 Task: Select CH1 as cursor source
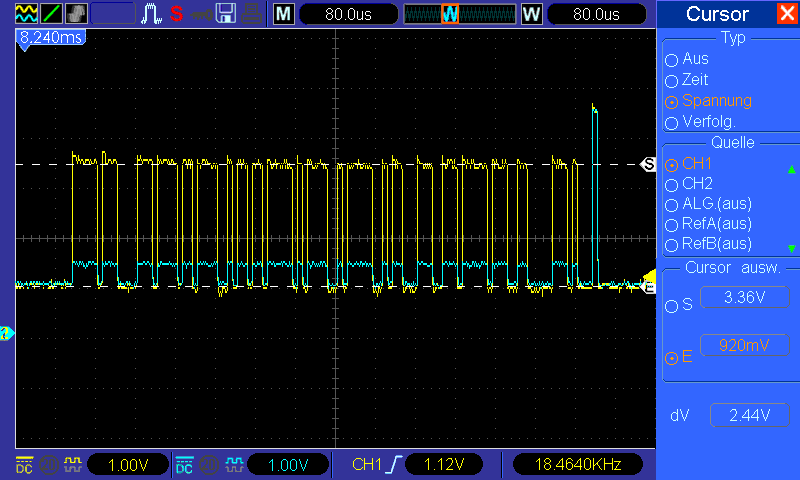pyautogui.click(x=688, y=164)
